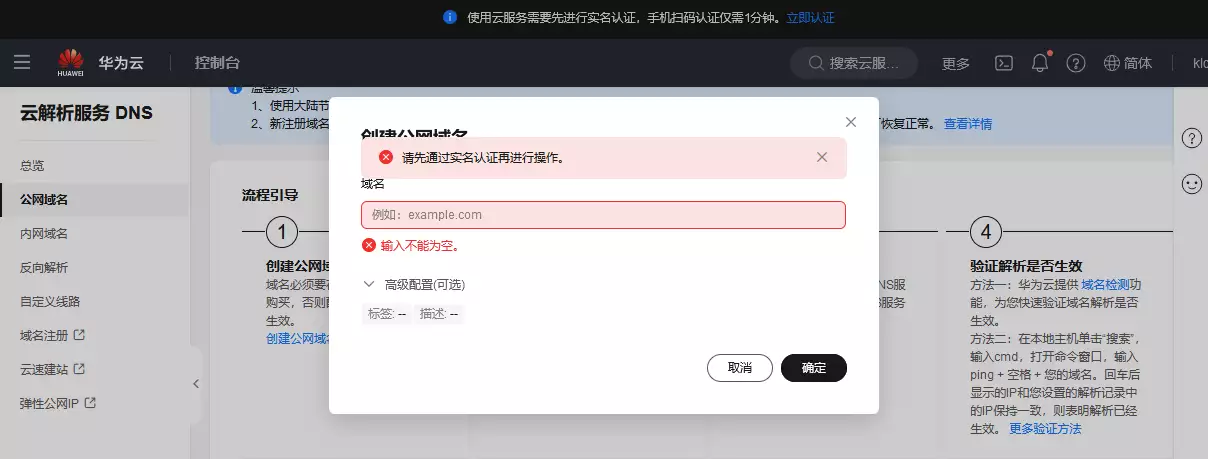Close the create public domain dialog
Image resolution: width=1208 pixels, height=459 pixels.
click(851, 122)
